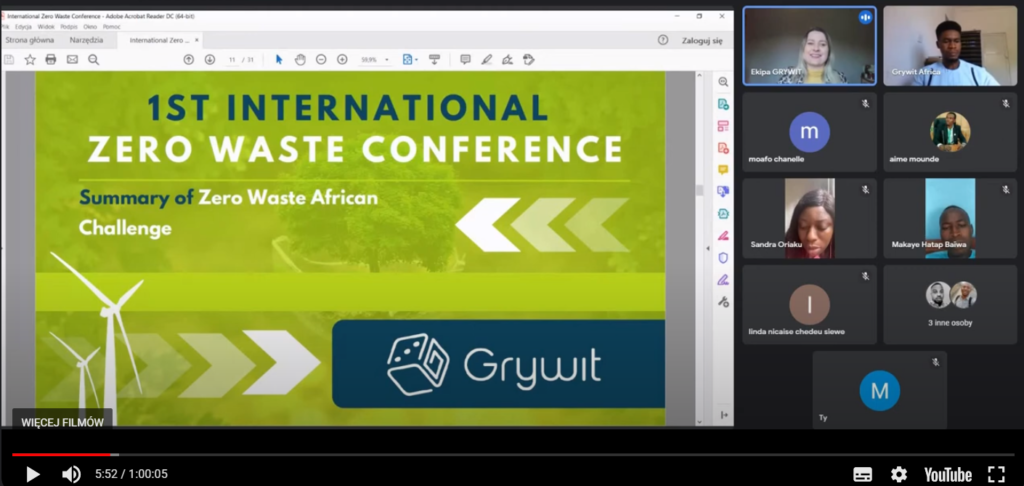Collapse the right tools pane with small arrow
1024x486 pixels.
708,248
